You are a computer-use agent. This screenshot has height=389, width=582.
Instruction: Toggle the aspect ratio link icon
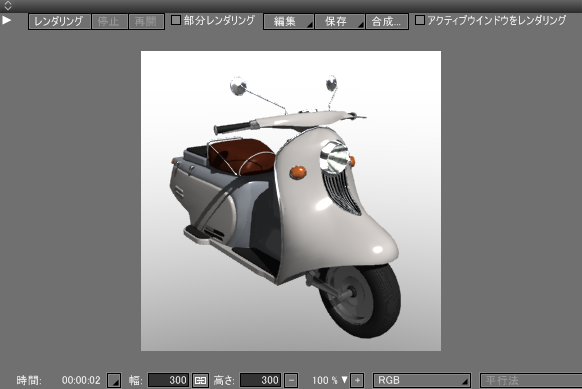[x=200, y=380]
